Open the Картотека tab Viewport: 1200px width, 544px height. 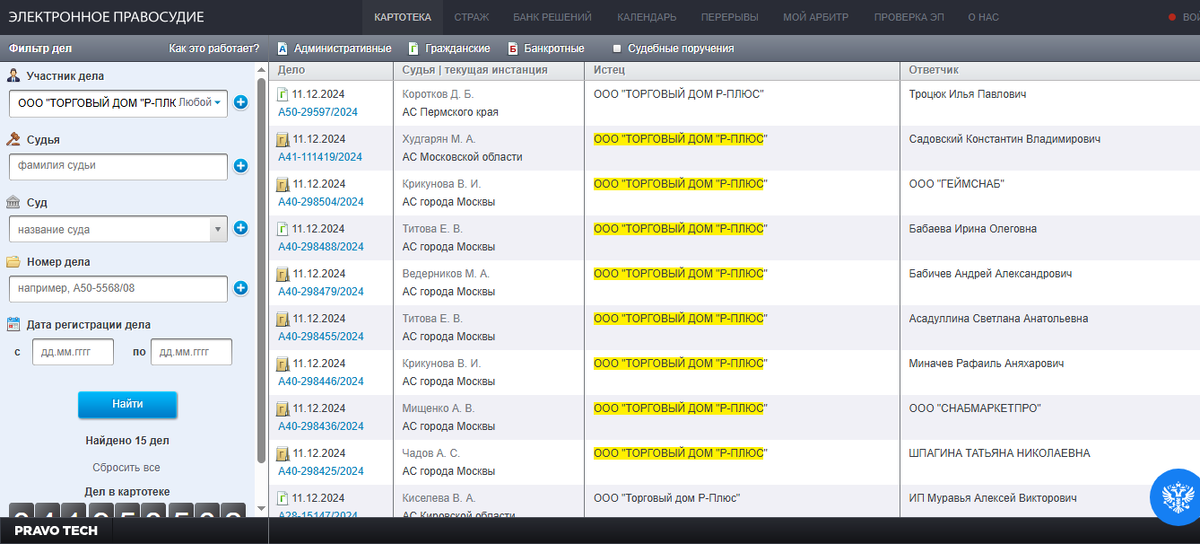pyautogui.click(x=402, y=17)
